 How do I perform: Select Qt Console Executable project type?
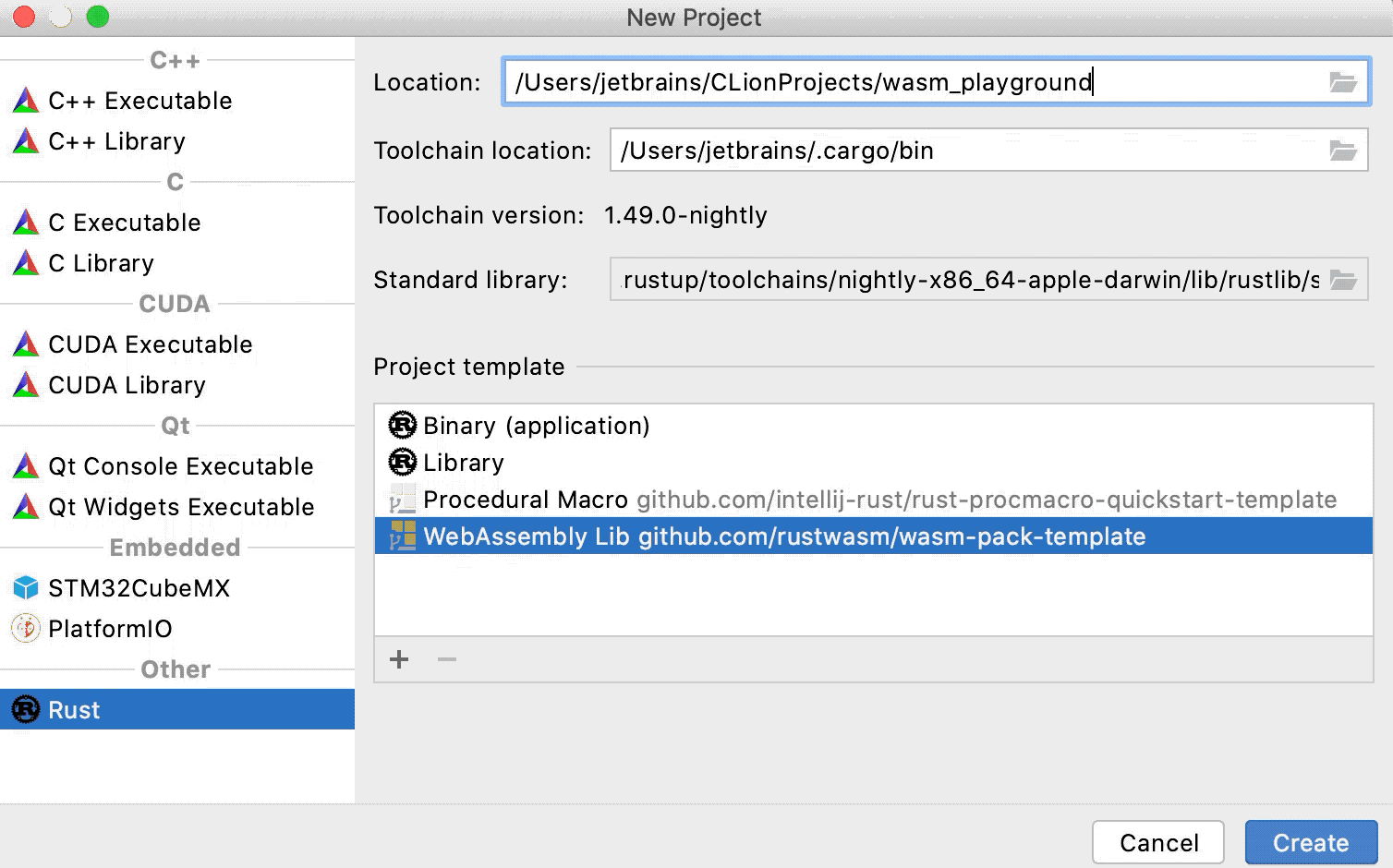177,466
